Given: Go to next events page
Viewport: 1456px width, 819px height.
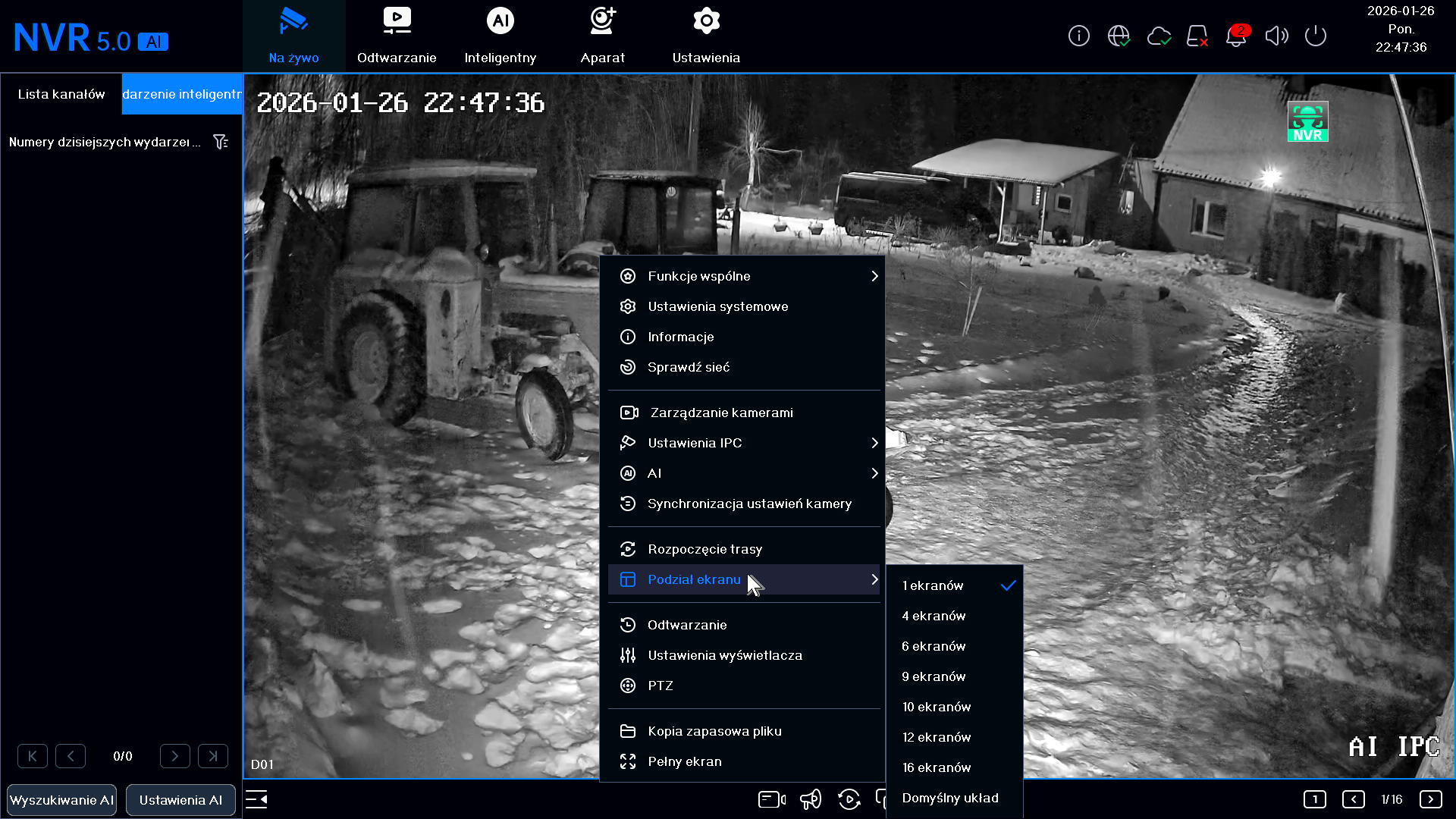Looking at the screenshot, I should [175, 756].
